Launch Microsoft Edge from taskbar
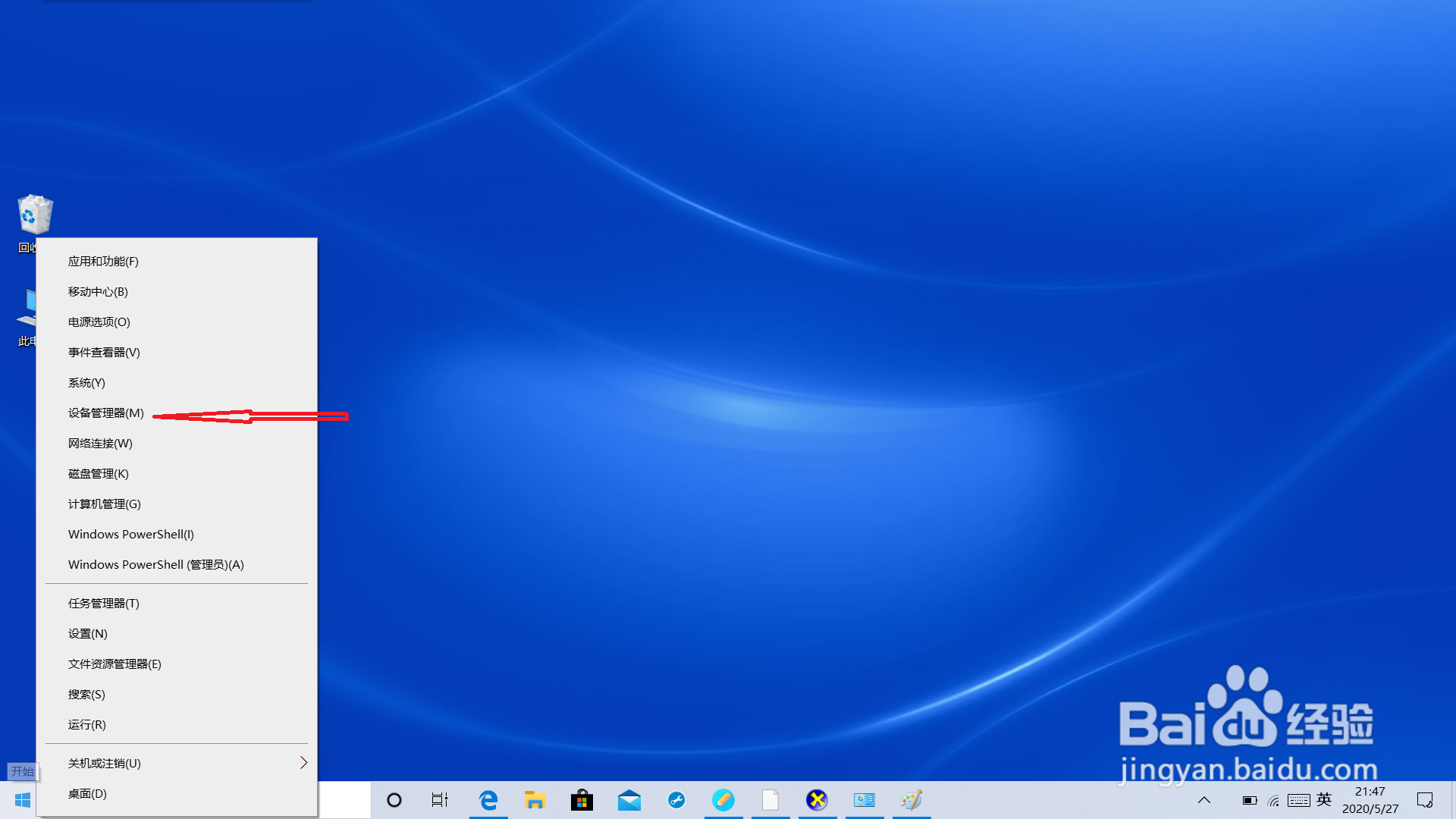The image size is (1456, 819). point(488,800)
